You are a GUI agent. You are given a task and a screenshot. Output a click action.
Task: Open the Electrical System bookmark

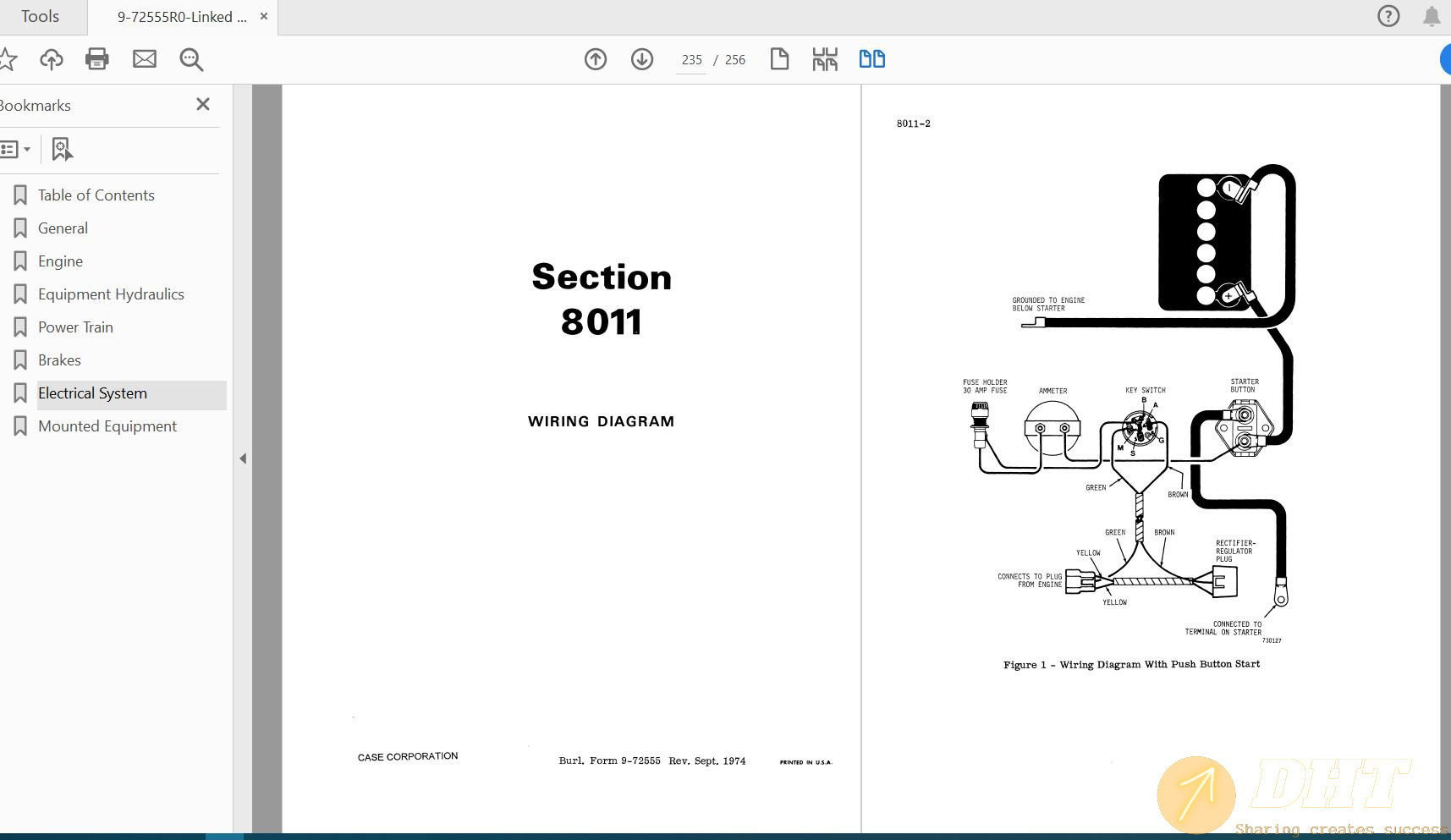click(x=92, y=393)
